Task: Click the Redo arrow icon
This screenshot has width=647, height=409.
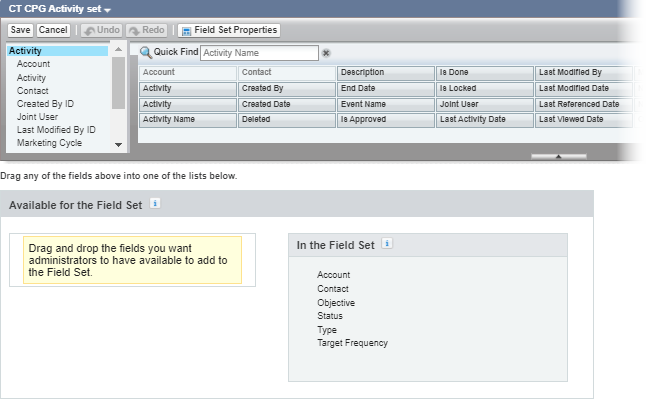Action: pos(133,30)
